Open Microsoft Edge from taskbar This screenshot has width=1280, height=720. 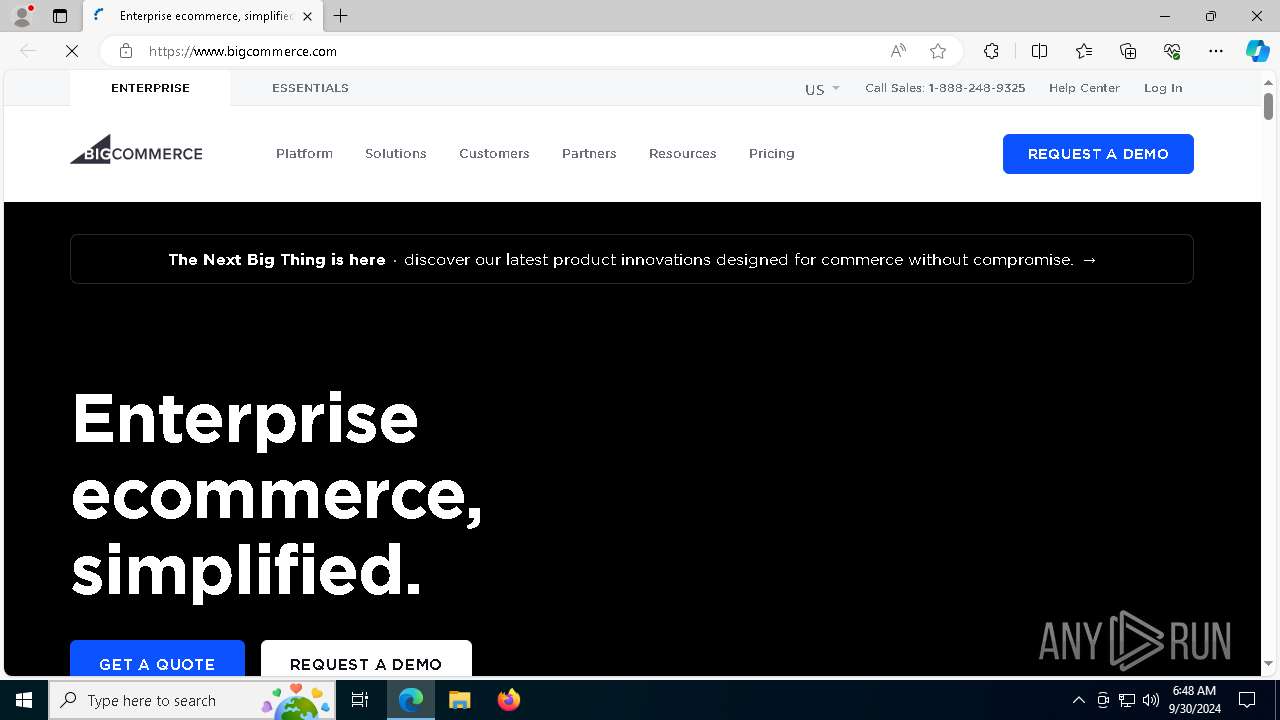coord(411,700)
